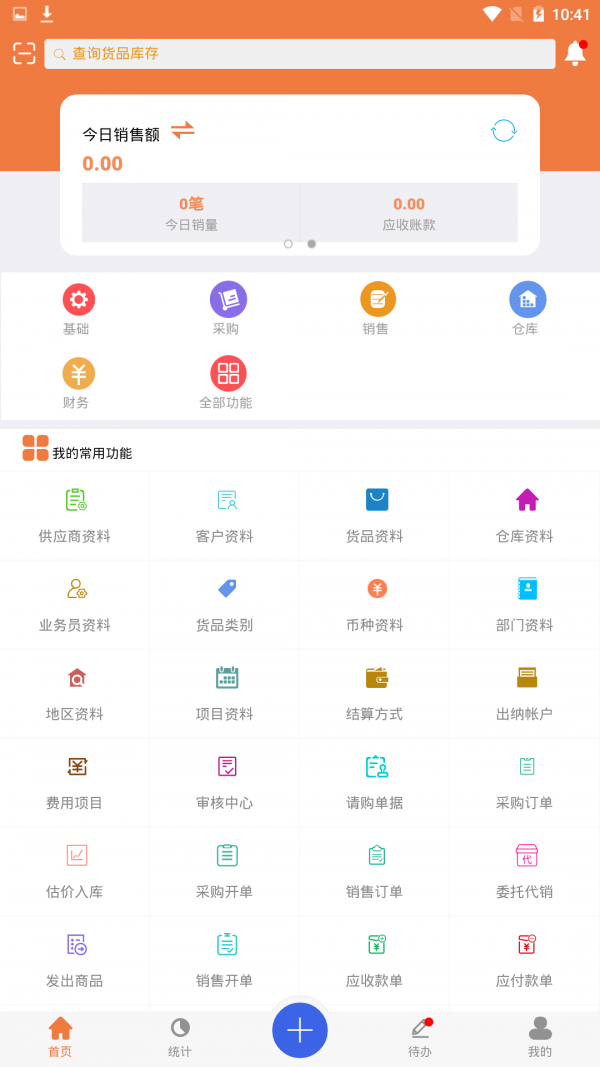Go to the 我的 profile tab
Image resolution: width=600 pixels, height=1067 pixels.
(540, 1036)
